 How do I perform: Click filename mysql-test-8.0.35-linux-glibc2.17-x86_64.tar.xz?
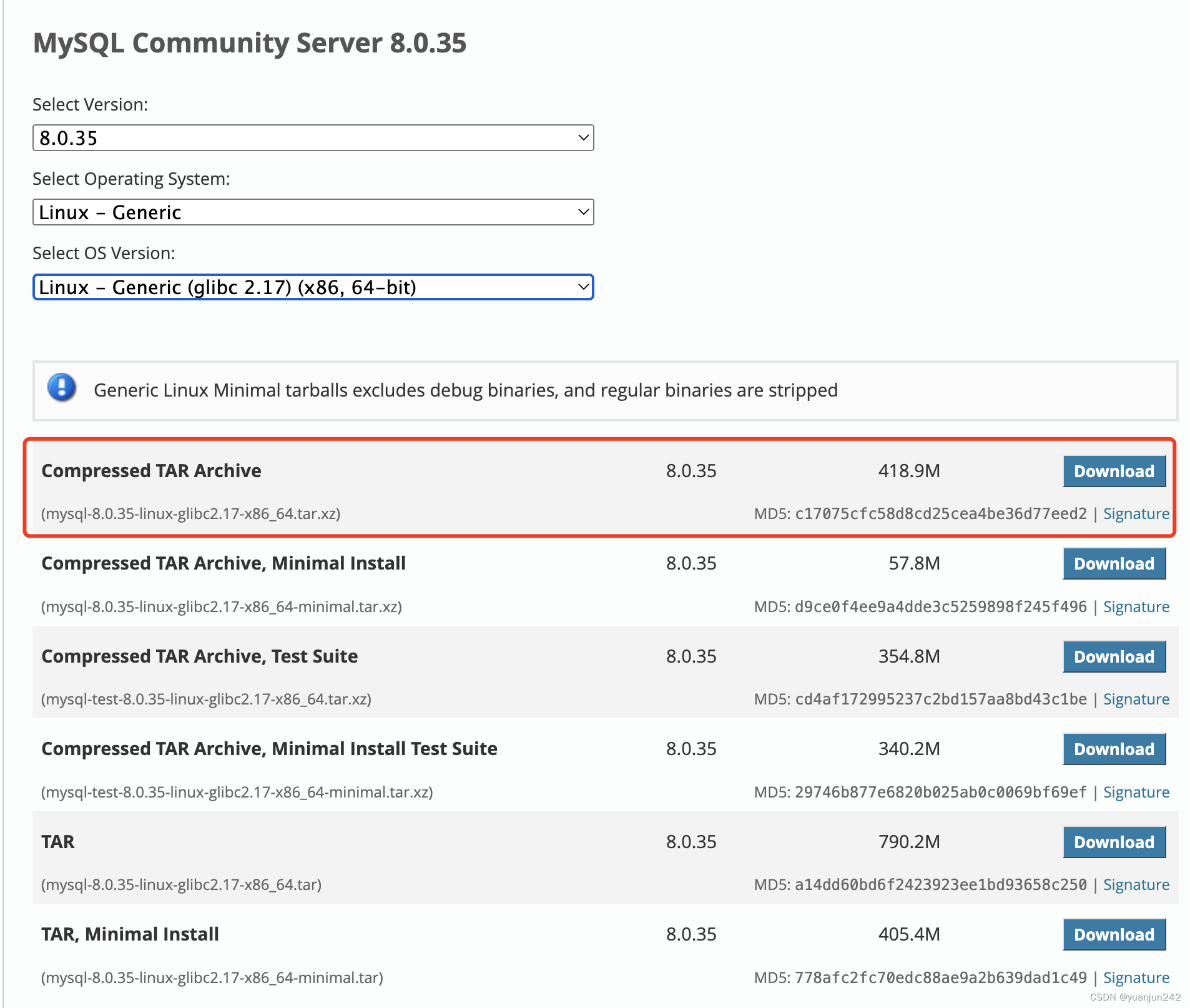pos(206,699)
